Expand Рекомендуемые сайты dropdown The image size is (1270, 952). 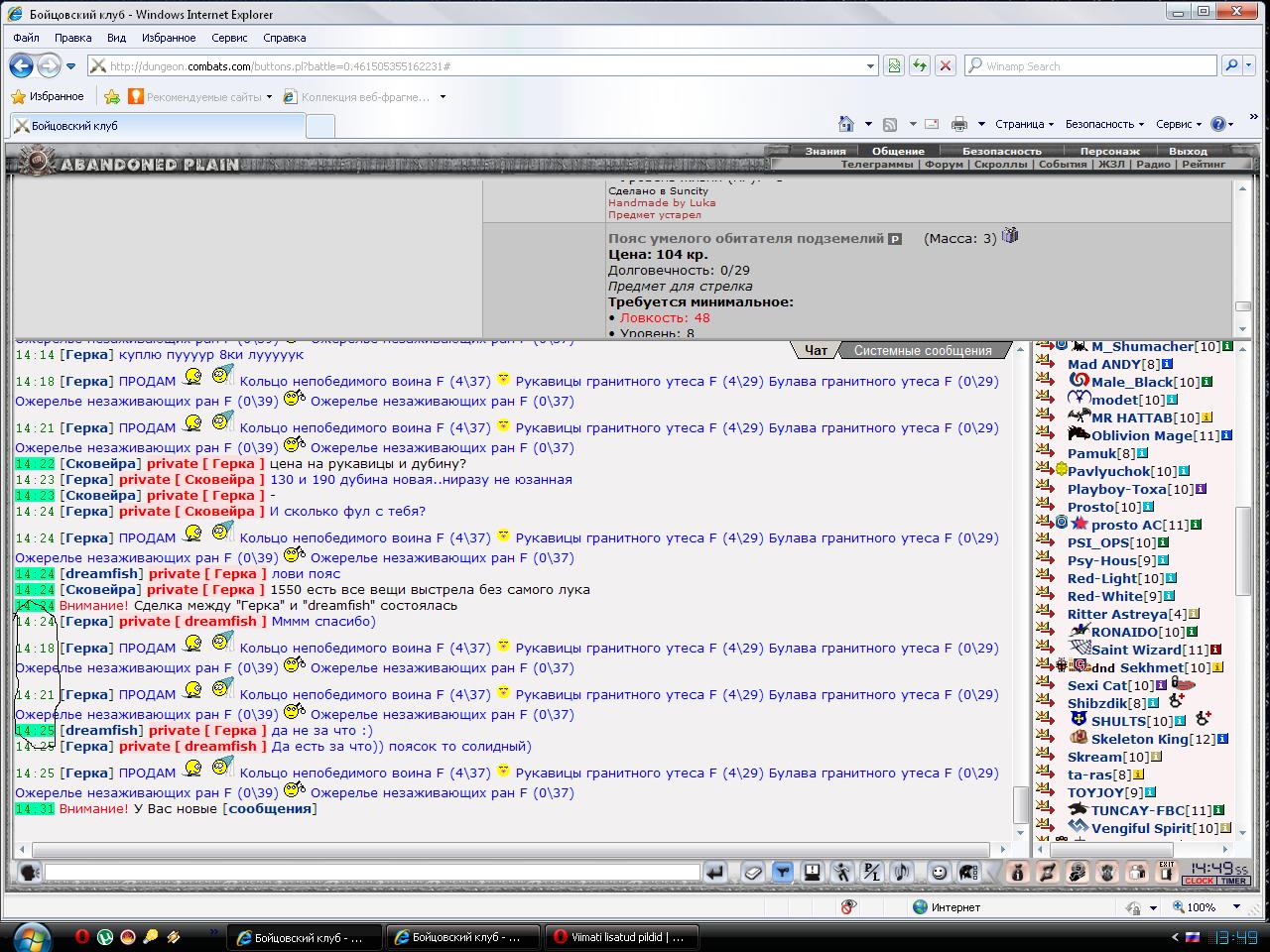[x=269, y=97]
